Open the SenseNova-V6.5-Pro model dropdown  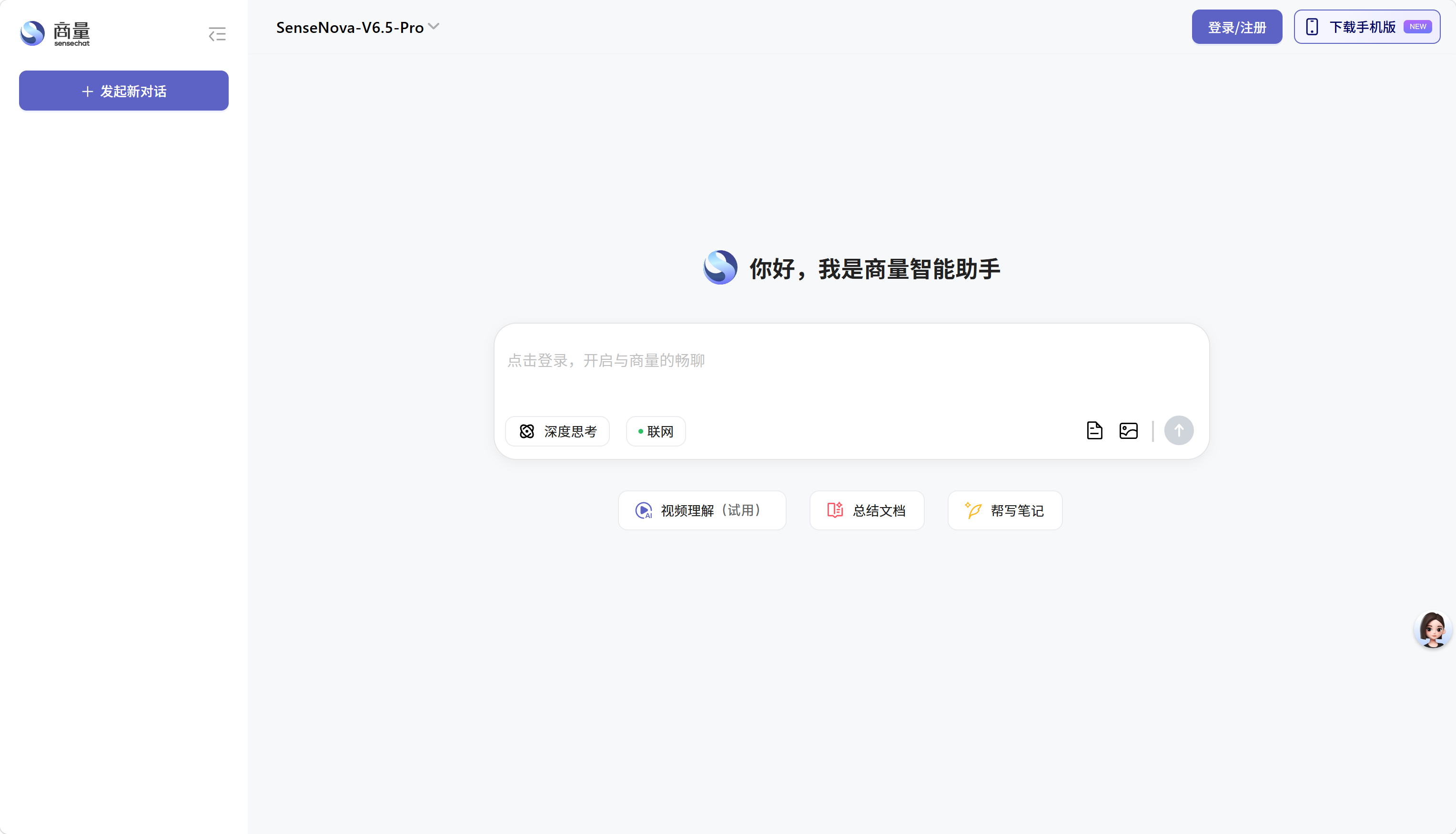357,27
